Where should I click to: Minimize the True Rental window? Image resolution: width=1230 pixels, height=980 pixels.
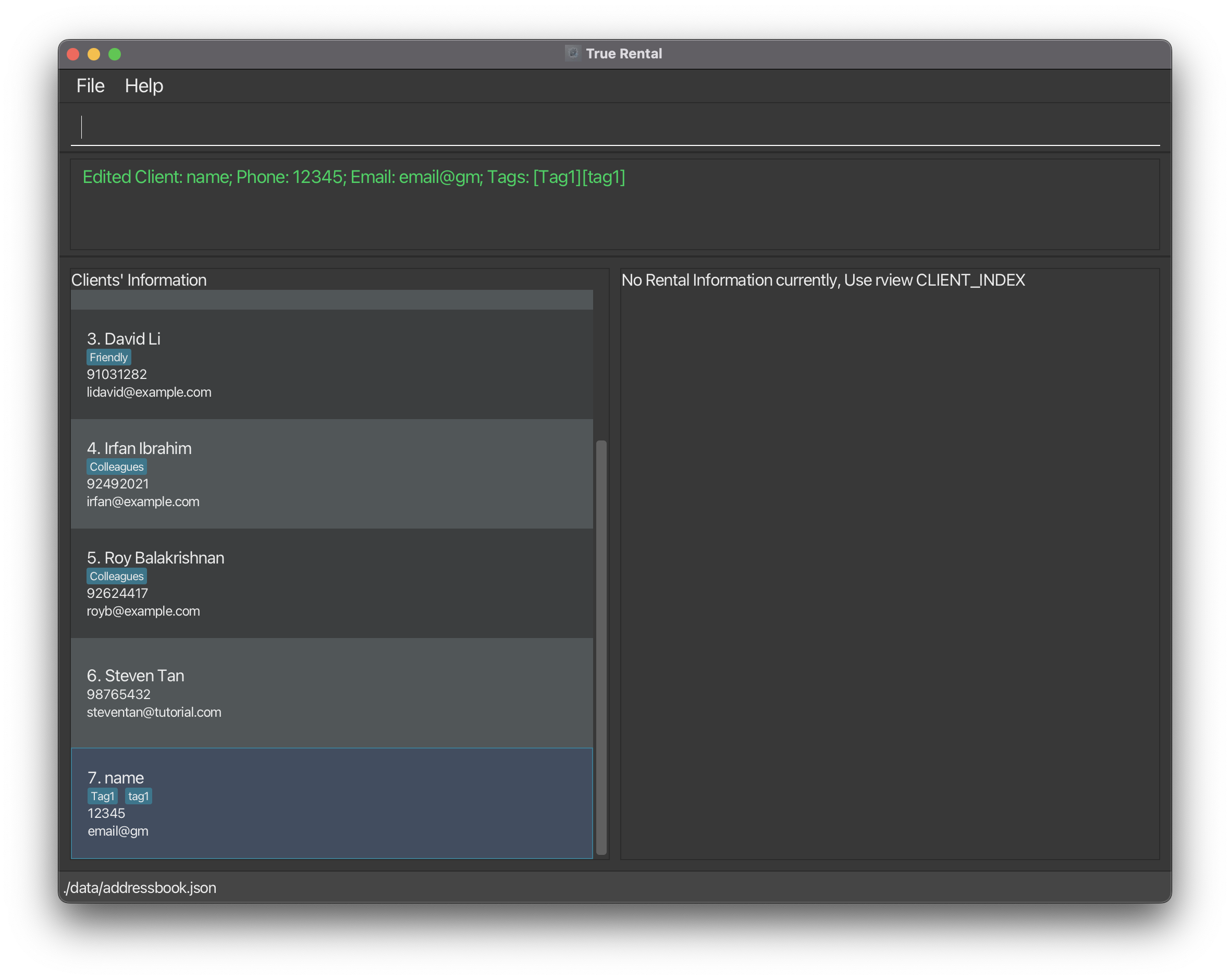pyautogui.click(x=94, y=54)
